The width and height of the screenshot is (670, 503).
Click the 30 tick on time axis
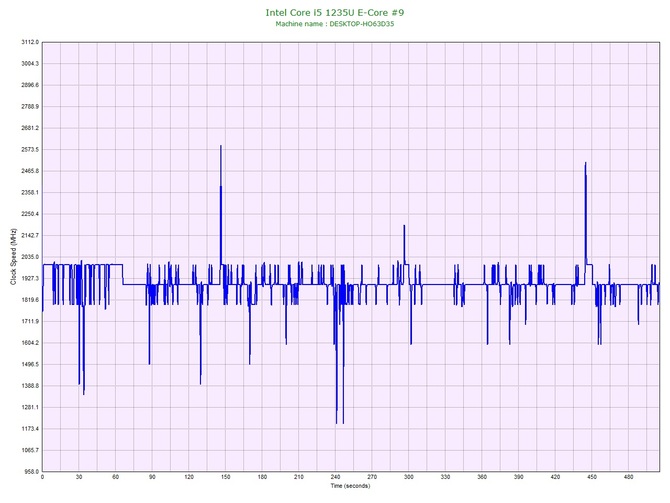click(79, 477)
